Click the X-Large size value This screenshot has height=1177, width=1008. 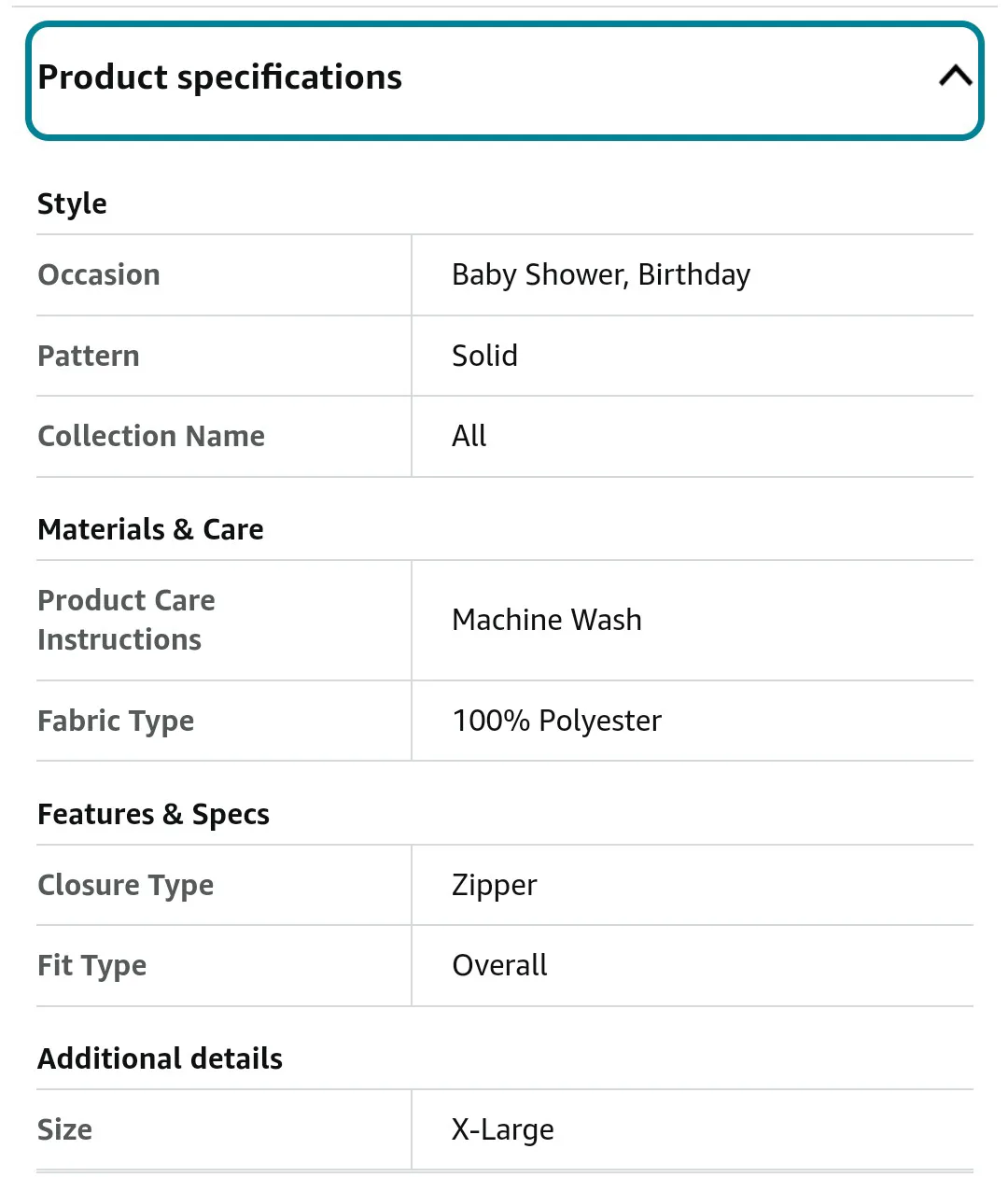coord(502,1129)
